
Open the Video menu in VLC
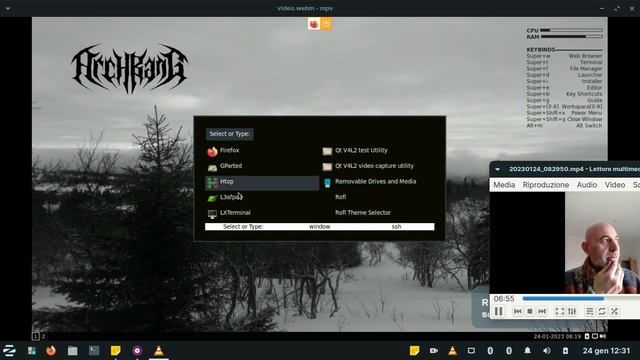615,185
